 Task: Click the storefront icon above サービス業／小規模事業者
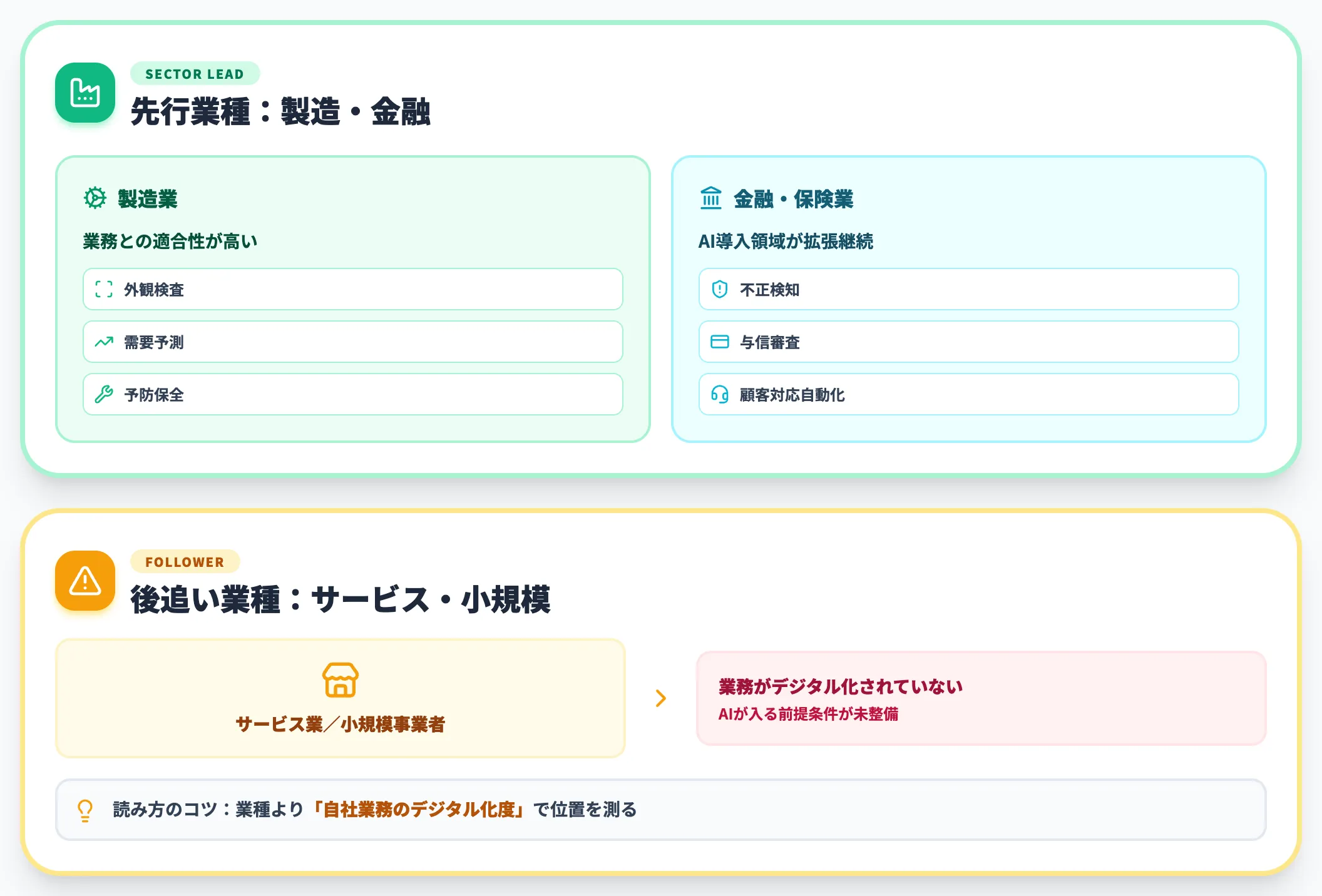pyautogui.click(x=341, y=680)
